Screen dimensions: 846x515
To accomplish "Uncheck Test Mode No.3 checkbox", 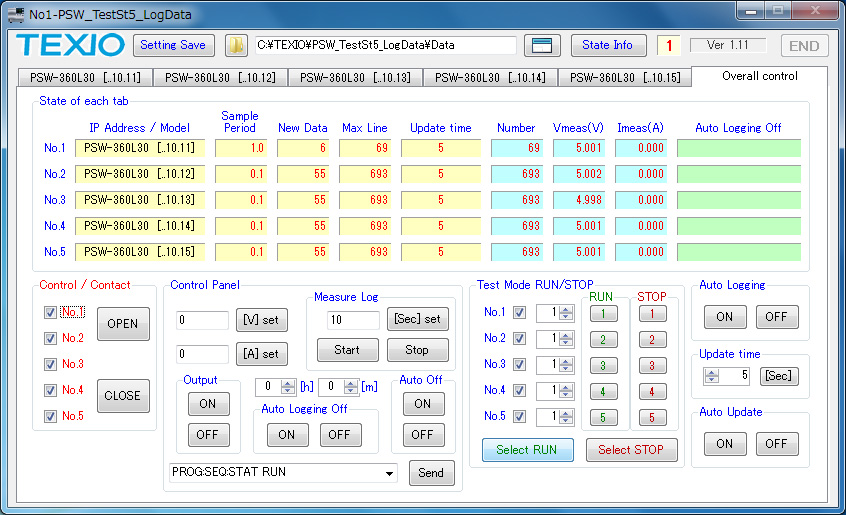I will pyautogui.click(x=520, y=364).
